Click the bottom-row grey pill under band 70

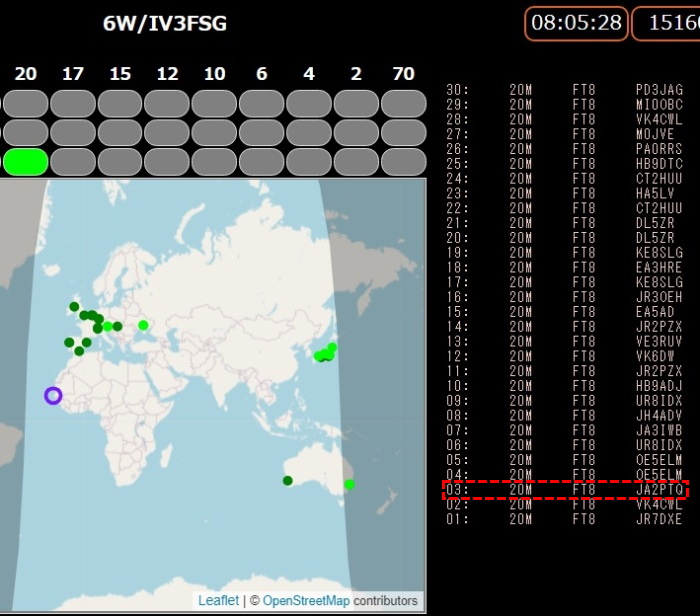404,162
